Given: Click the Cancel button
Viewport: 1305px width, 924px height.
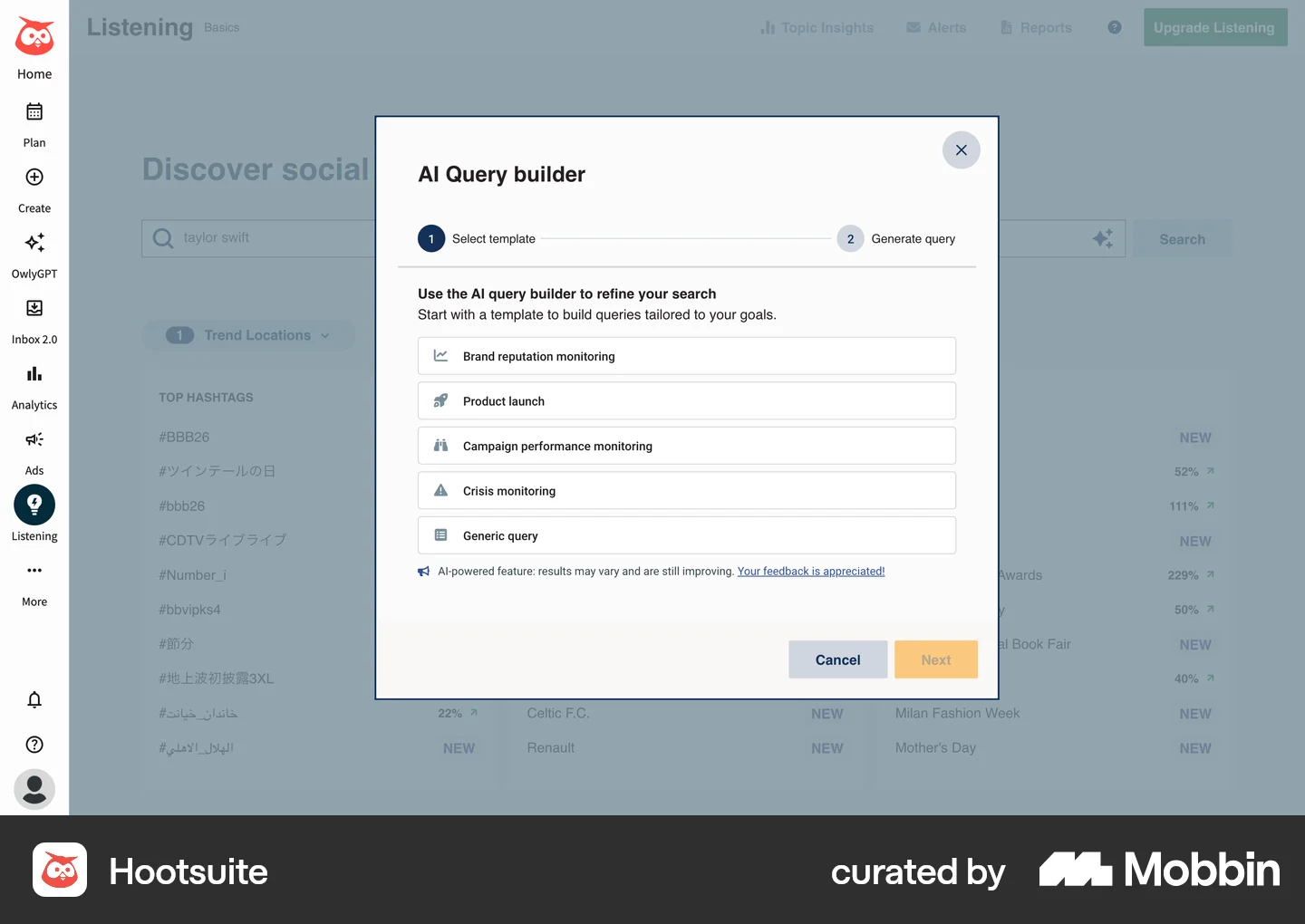Looking at the screenshot, I should [838, 659].
